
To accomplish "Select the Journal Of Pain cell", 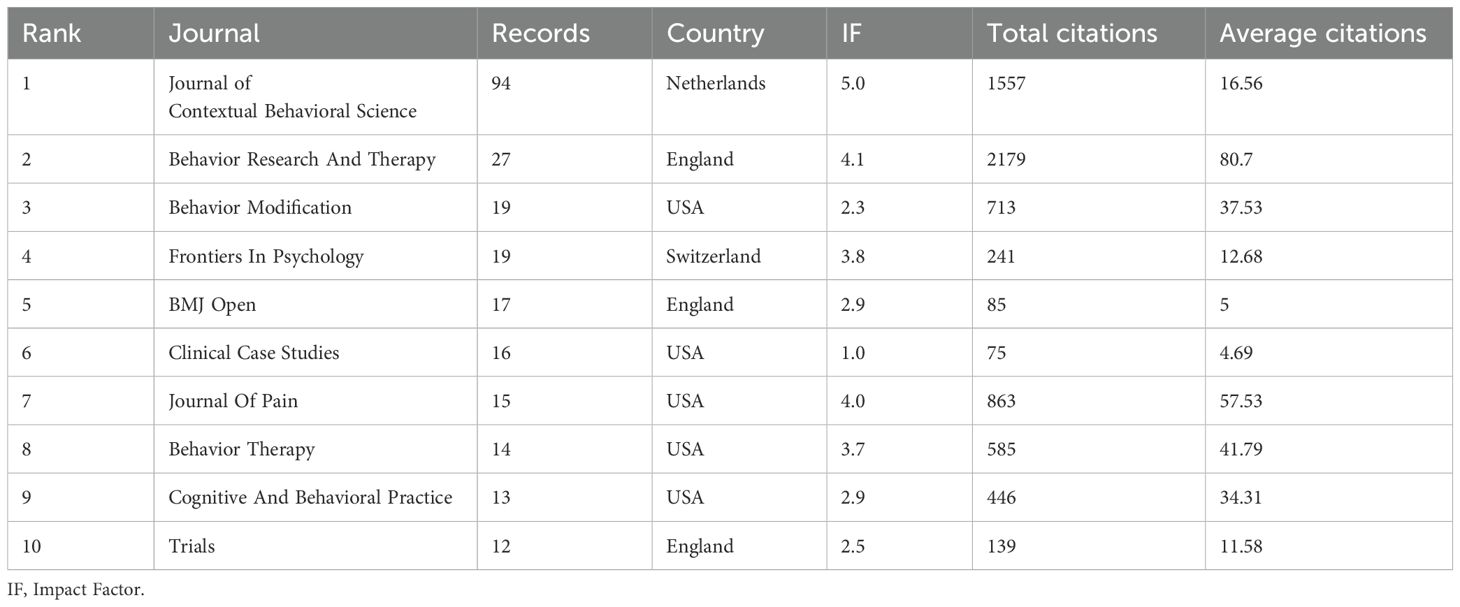I will click(233, 401).
